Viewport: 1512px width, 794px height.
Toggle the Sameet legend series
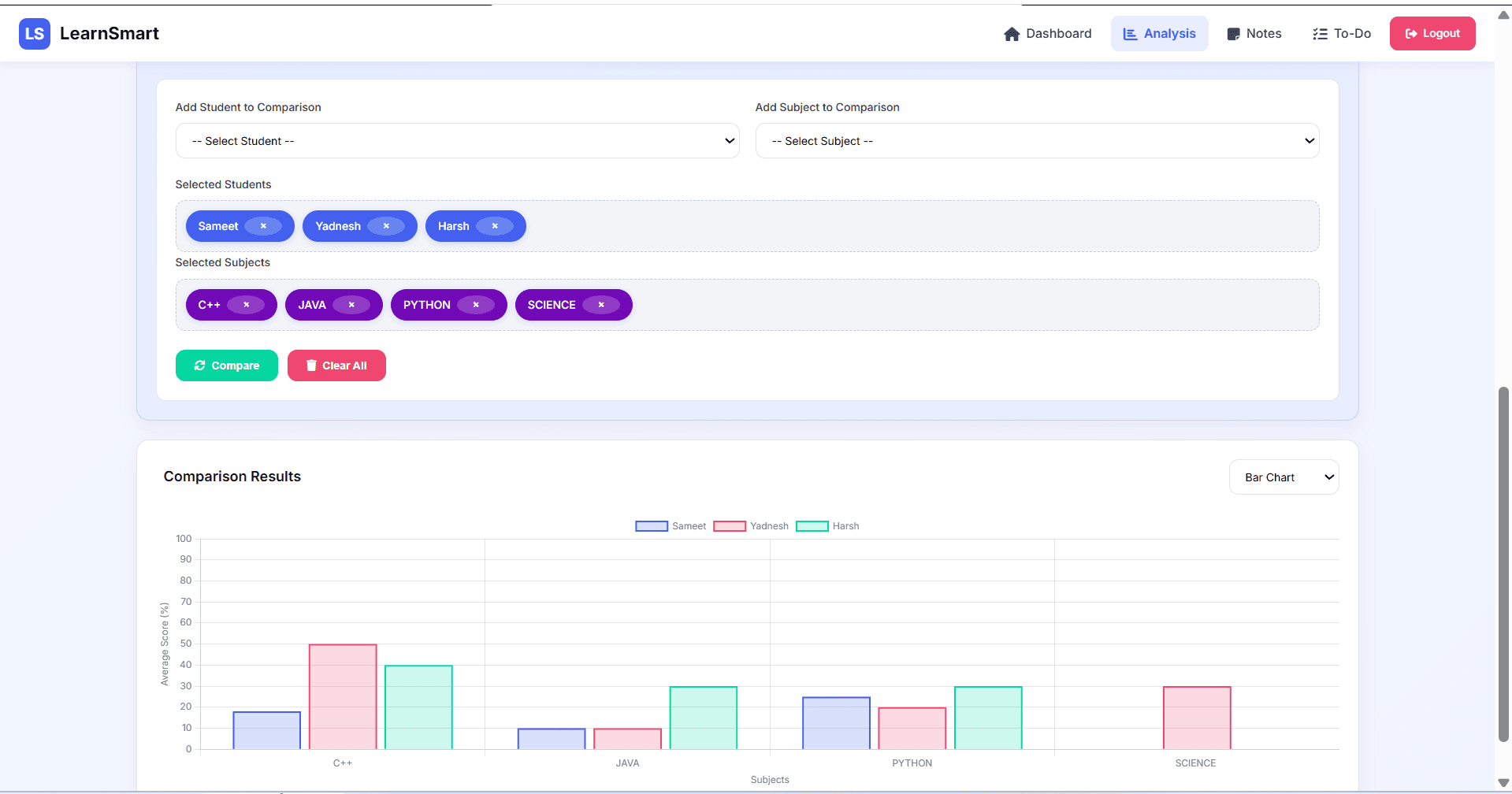click(671, 526)
